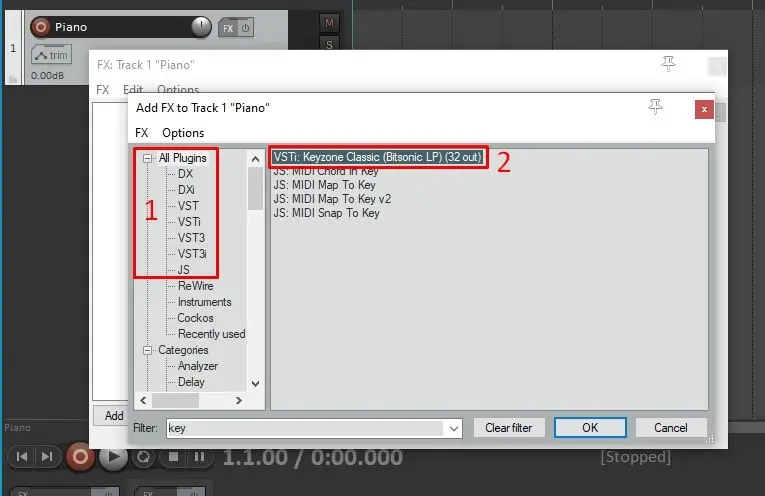This screenshot has width=765, height=496.
Task: Click the Piano track name field
Action: (x=121, y=27)
